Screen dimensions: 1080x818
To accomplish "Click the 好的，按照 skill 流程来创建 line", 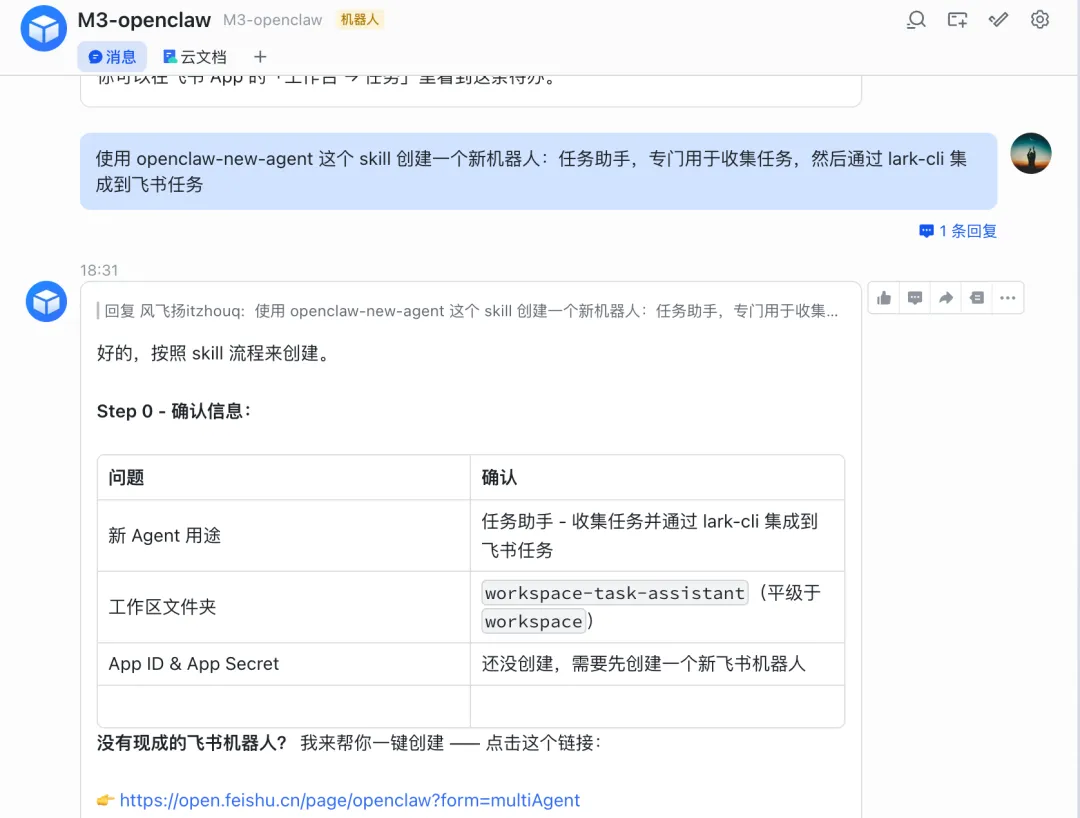I will 215,353.
